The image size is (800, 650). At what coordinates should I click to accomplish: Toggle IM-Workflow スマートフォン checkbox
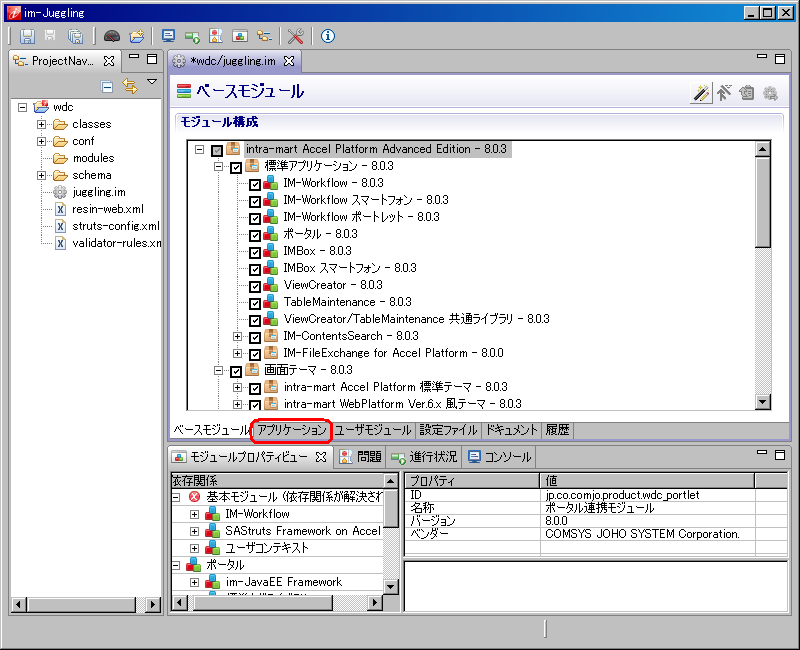pos(255,201)
